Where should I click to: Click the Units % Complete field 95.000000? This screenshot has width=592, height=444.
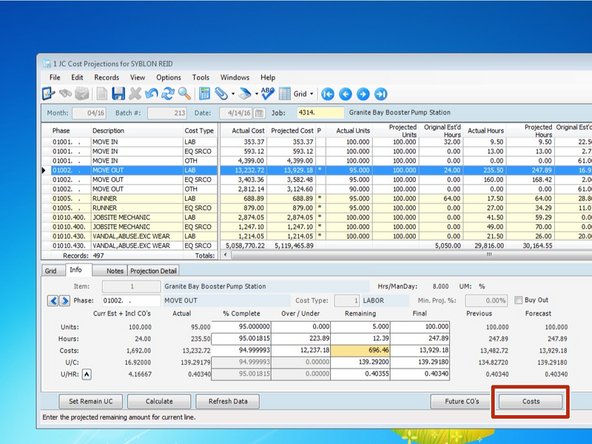pos(241,327)
